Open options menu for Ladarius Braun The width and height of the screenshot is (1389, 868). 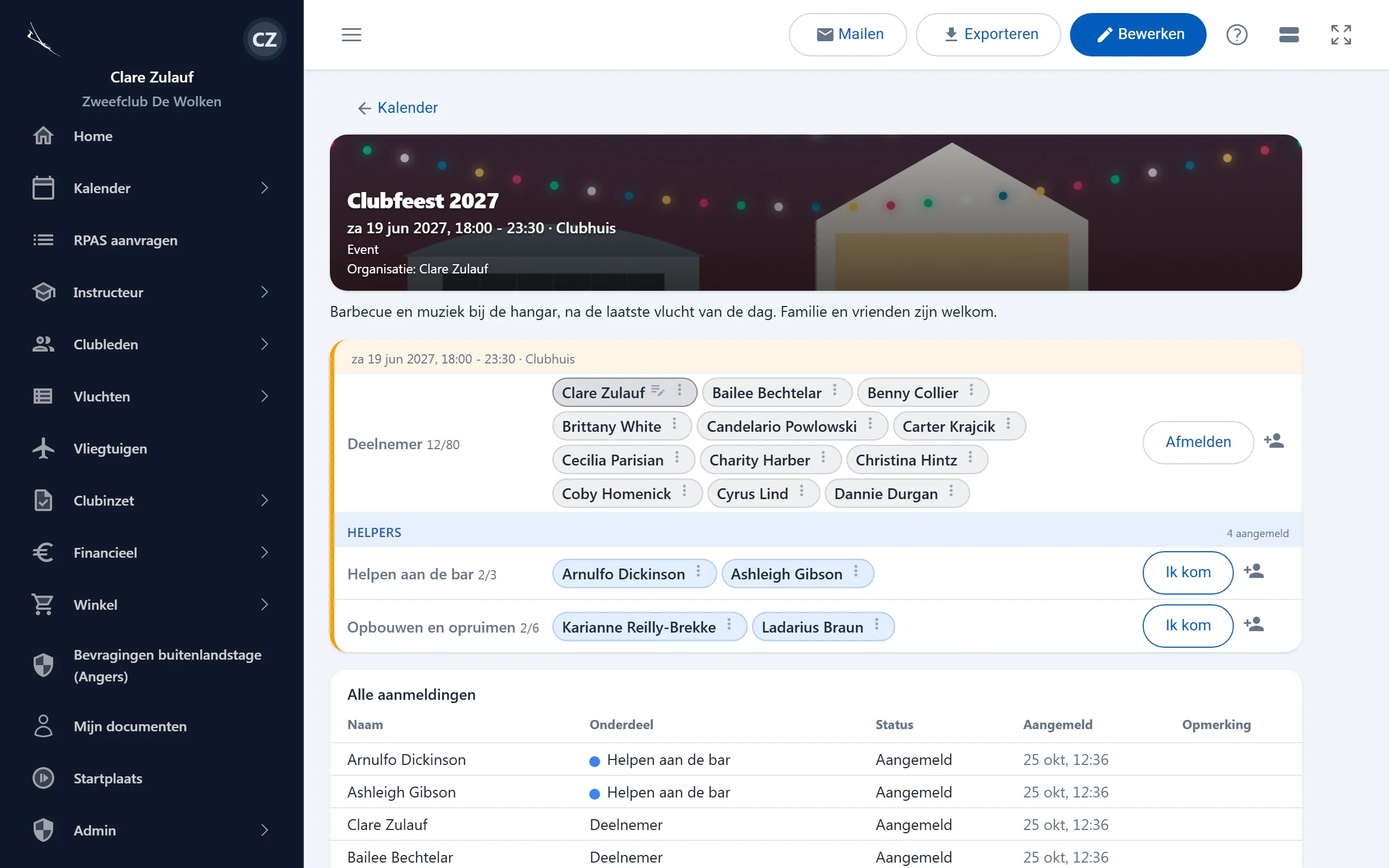coord(876,624)
